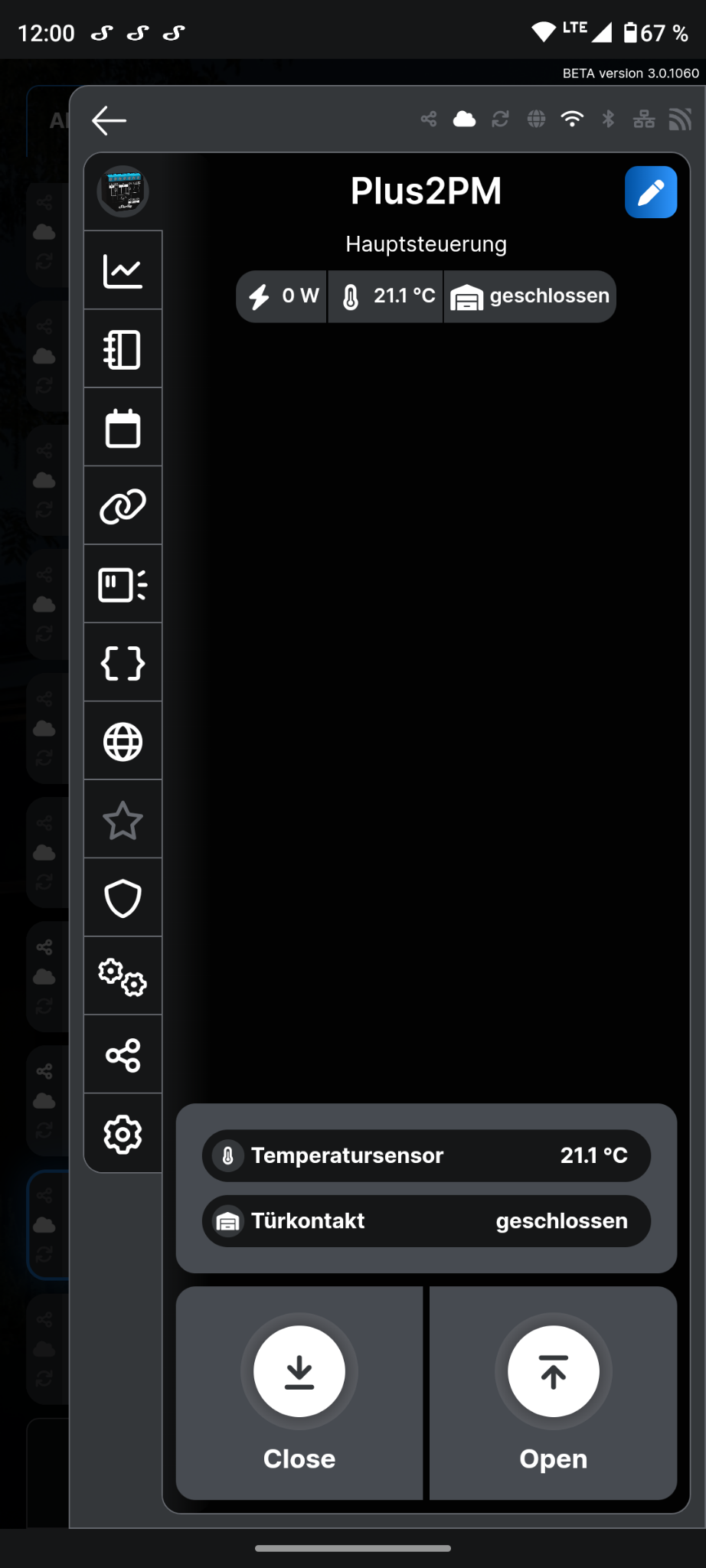Image resolution: width=706 pixels, height=1568 pixels.
Task: Open the schedule calendar section
Action: 123,428
